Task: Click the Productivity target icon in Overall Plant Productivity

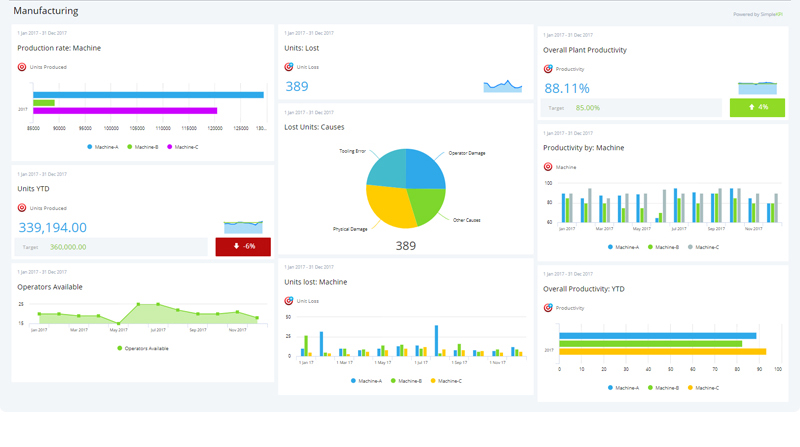Action: click(548, 69)
